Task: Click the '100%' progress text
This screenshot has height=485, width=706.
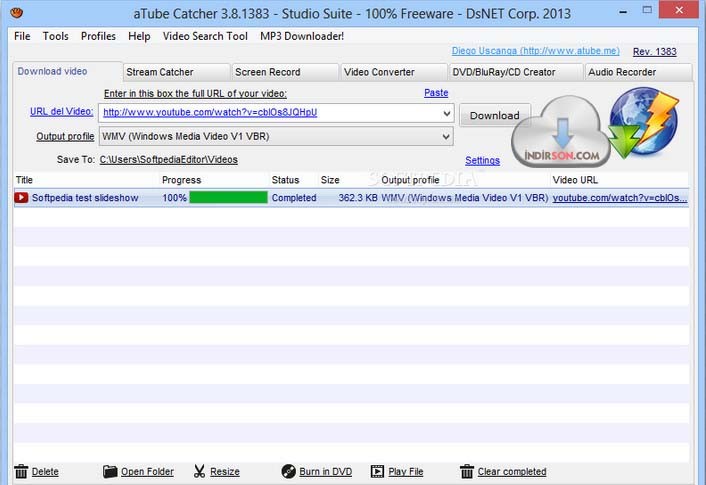Action: click(x=174, y=198)
